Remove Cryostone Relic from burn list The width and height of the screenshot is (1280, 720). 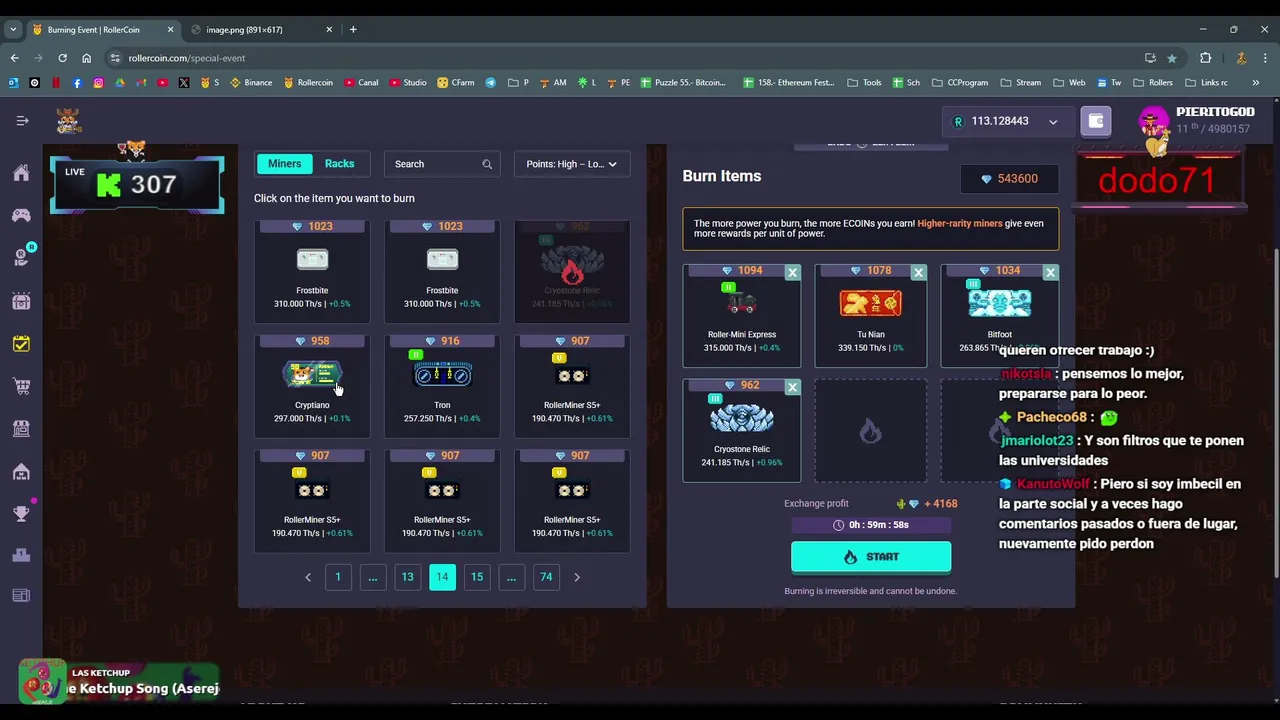click(x=792, y=387)
